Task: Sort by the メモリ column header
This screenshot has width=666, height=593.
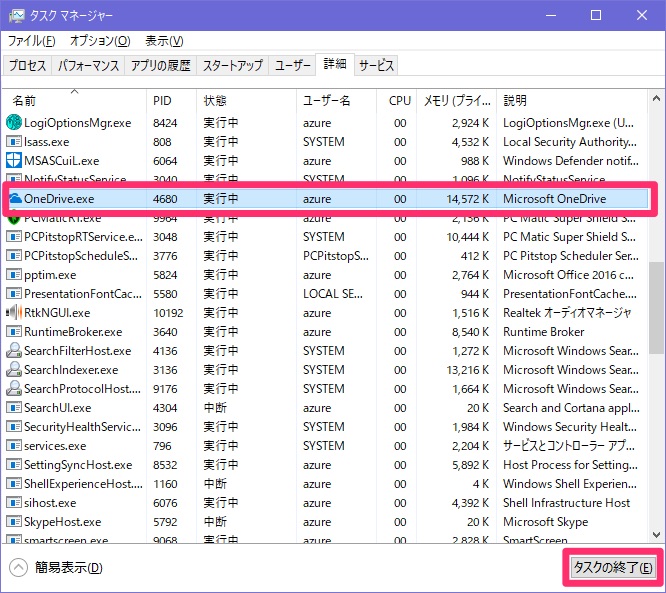Action: 457,100
